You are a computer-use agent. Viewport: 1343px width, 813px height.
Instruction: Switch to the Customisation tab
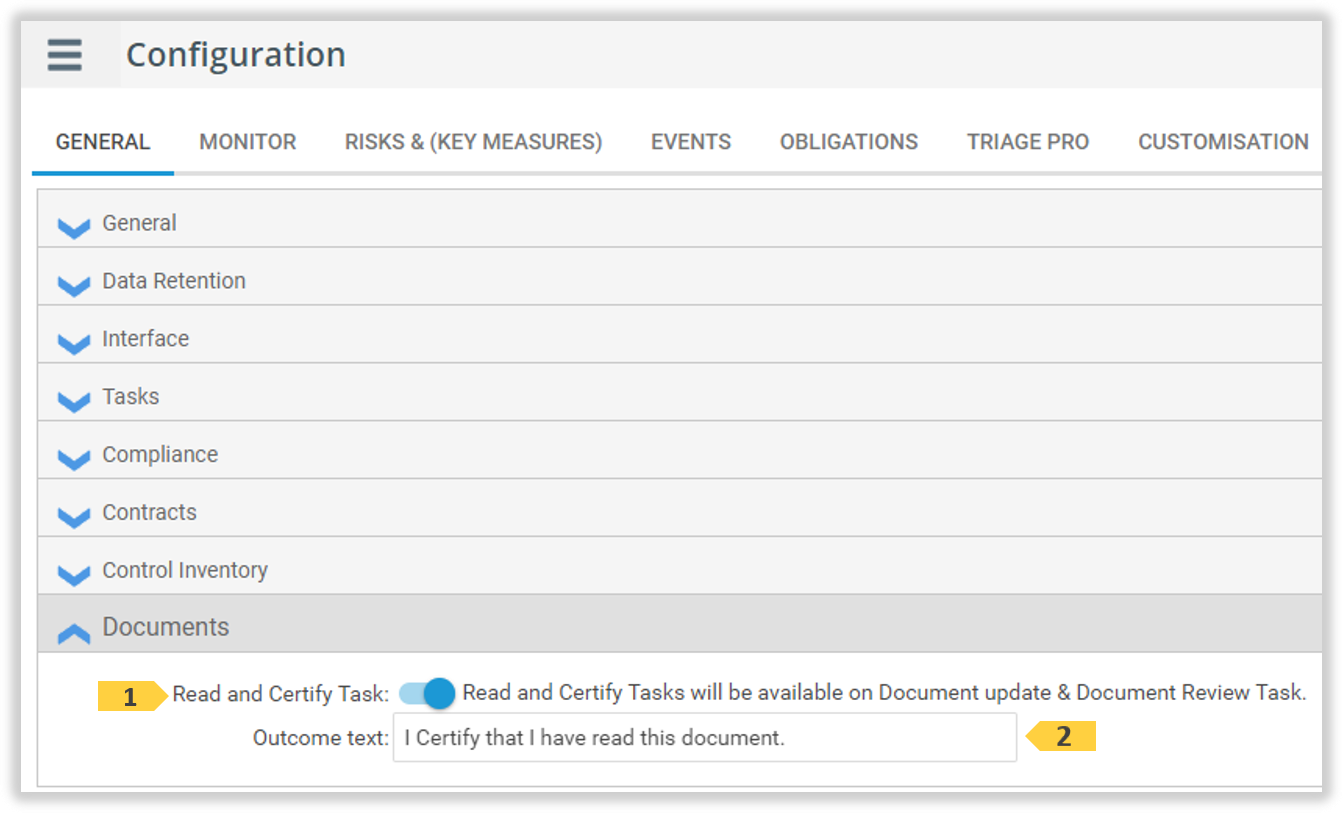[1222, 142]
